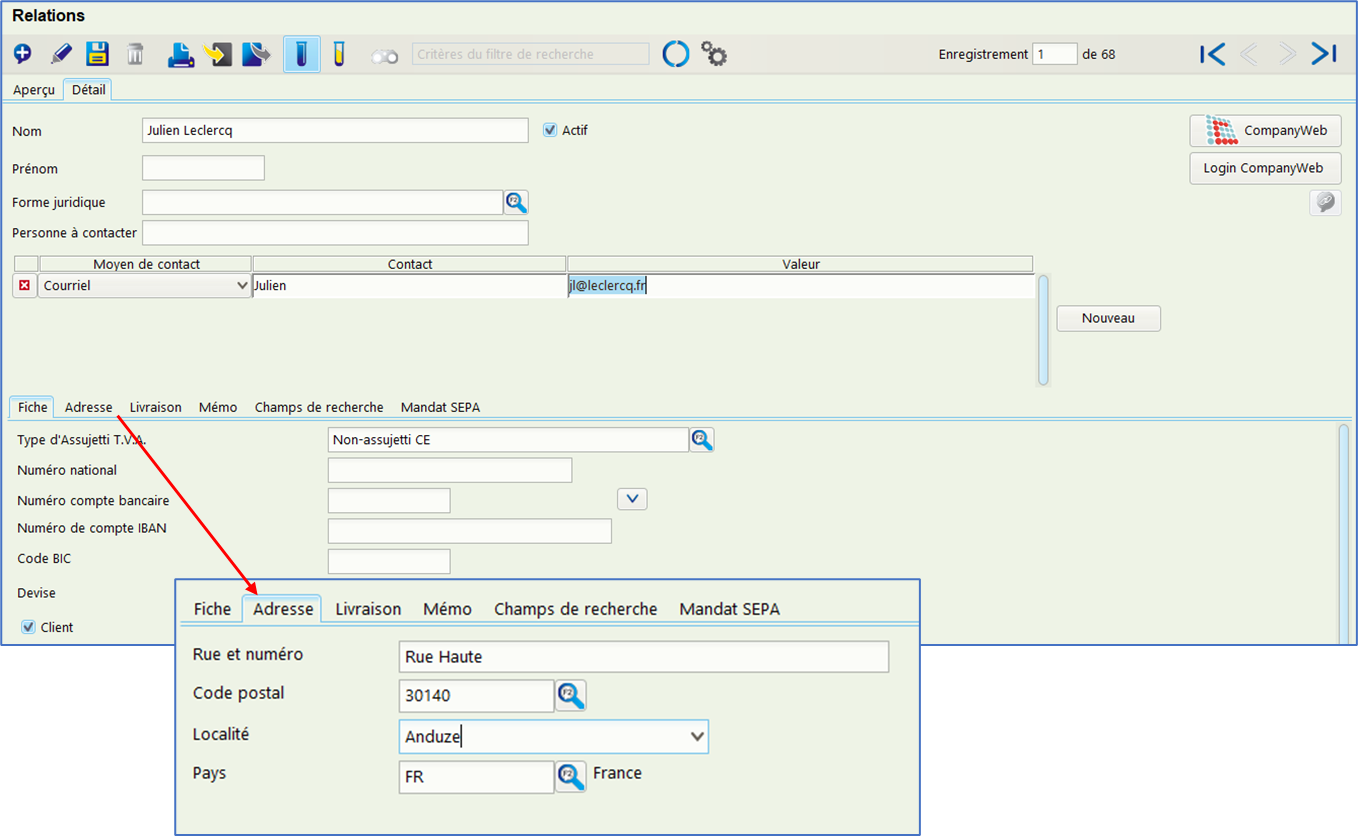Click the Login CompanyWeb button
1358x836 pixels.
point(1265,168)
